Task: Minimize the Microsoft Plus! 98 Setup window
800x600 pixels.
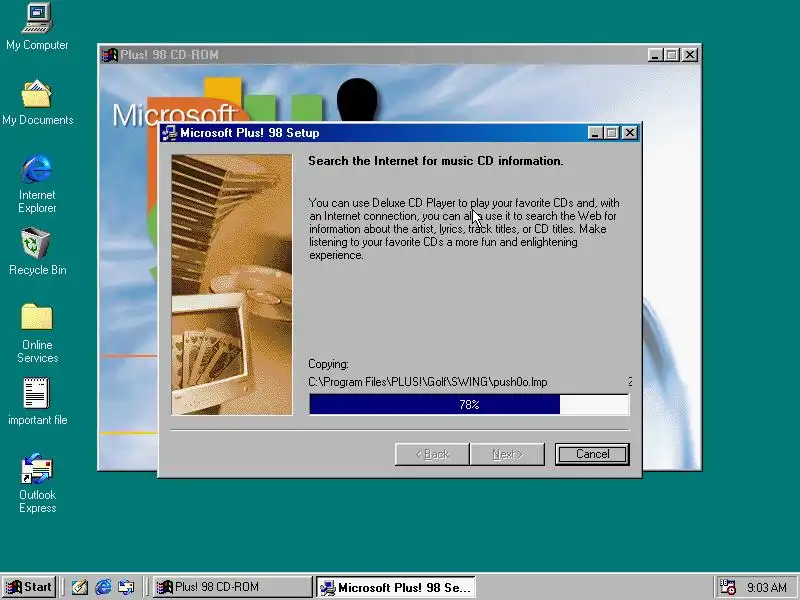Action: pos(595,133)
